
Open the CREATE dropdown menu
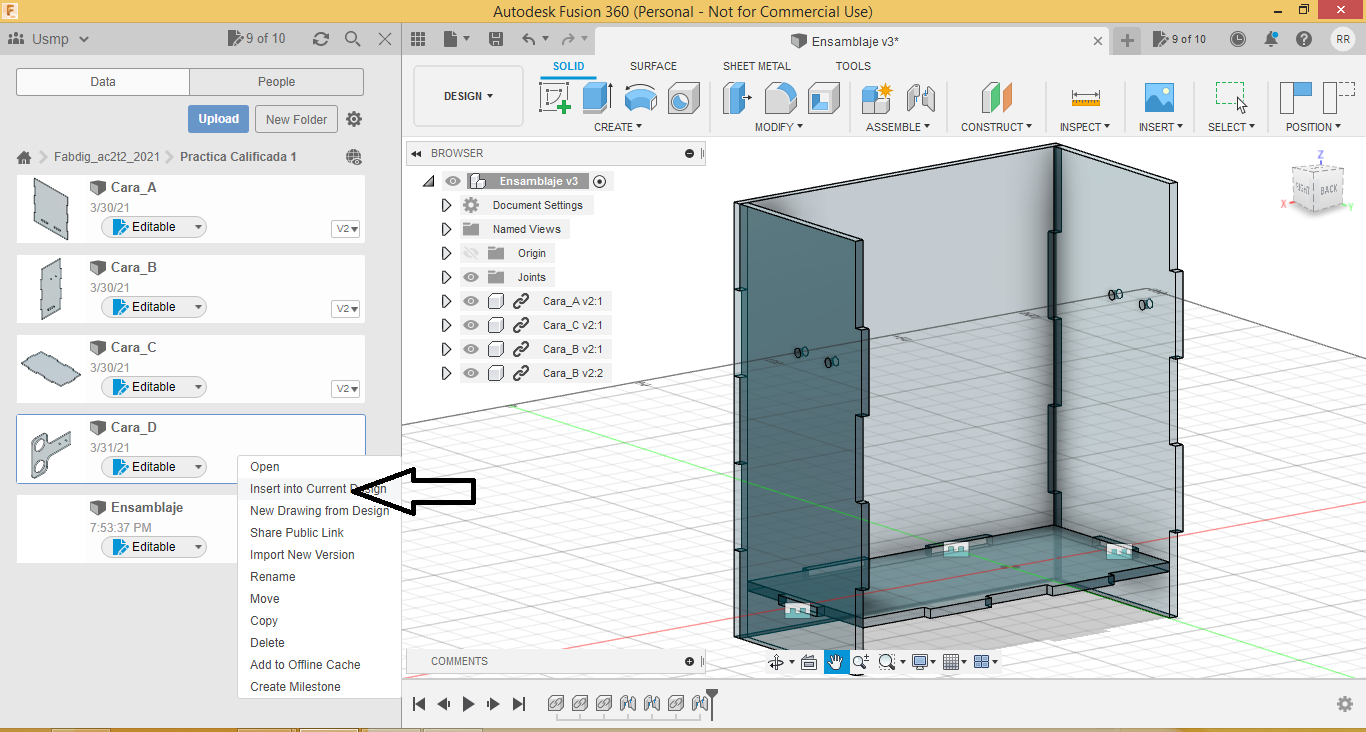pyautogui.click(x=618, y=127)
